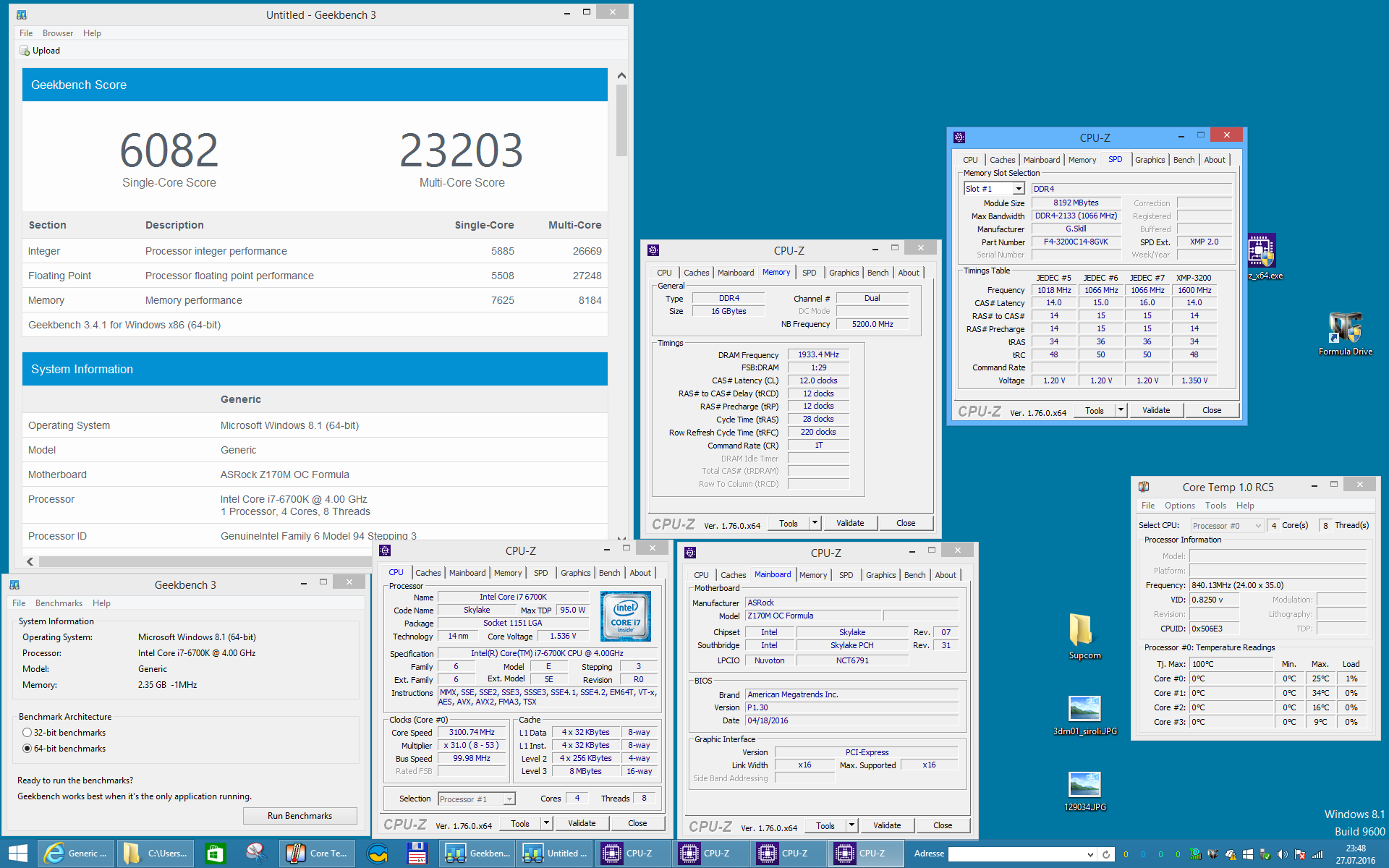
Task: Open Snipping Tool scissors taskbar icon
Action: (255, 854)
